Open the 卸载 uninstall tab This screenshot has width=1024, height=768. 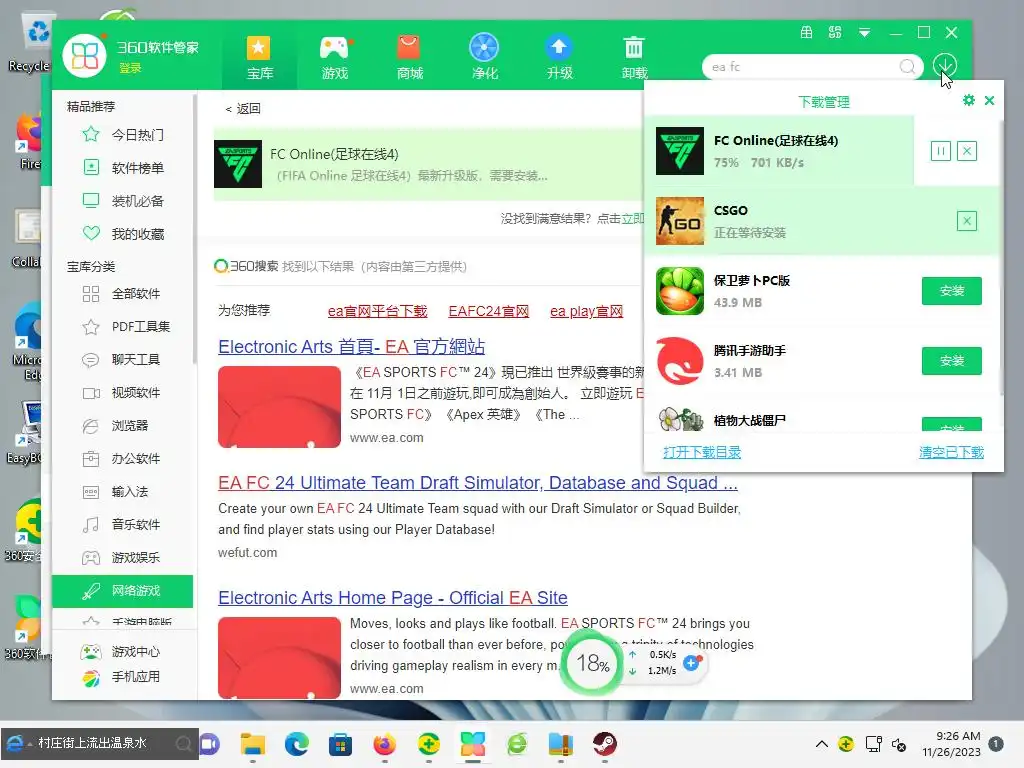coord(634,57)
